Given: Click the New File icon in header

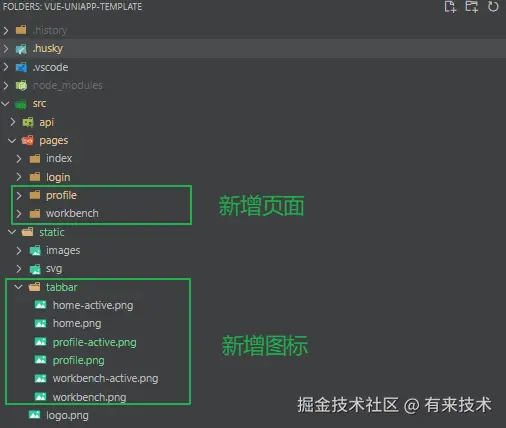Looking at the screenshot, I should pyautogui.click(x=450, y=7).
